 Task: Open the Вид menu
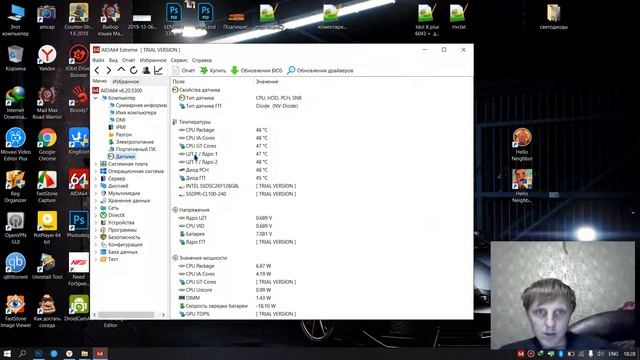tap(113, 60)
